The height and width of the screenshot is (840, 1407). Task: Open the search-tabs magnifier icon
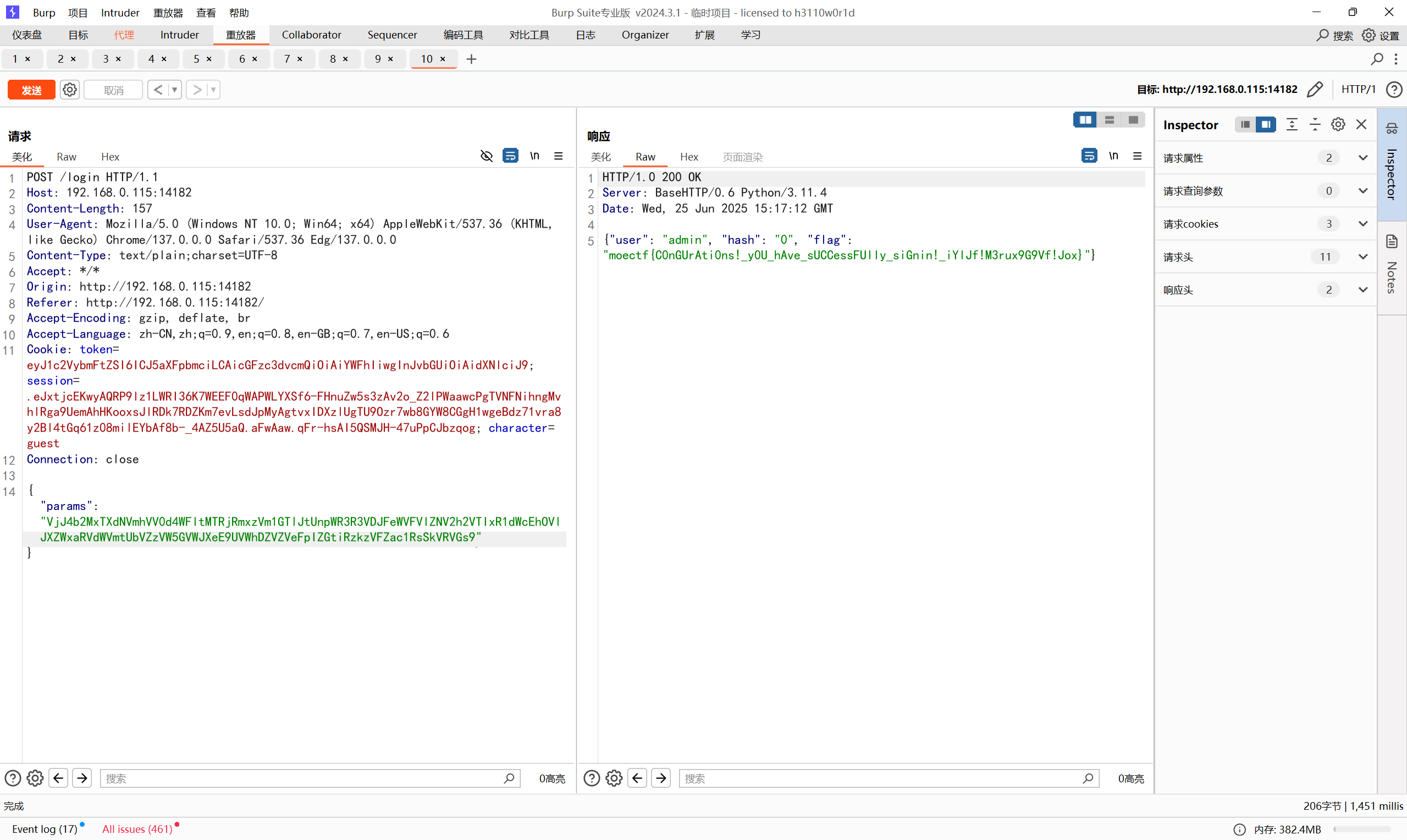coord(1377,59)
